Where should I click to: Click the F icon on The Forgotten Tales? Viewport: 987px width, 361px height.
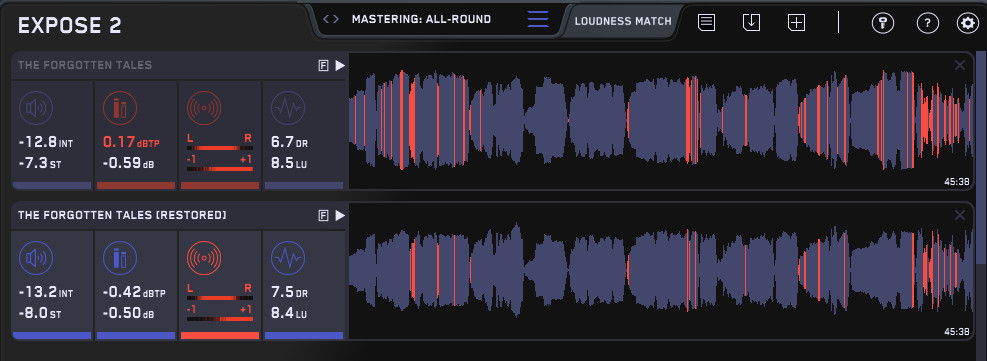324,65
